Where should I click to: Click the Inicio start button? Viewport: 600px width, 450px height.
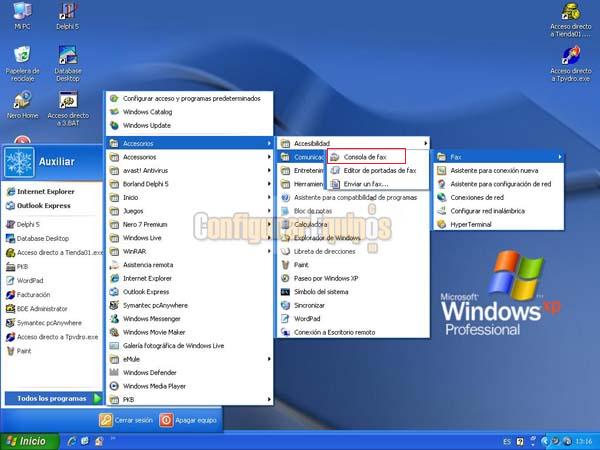point(29,441)
